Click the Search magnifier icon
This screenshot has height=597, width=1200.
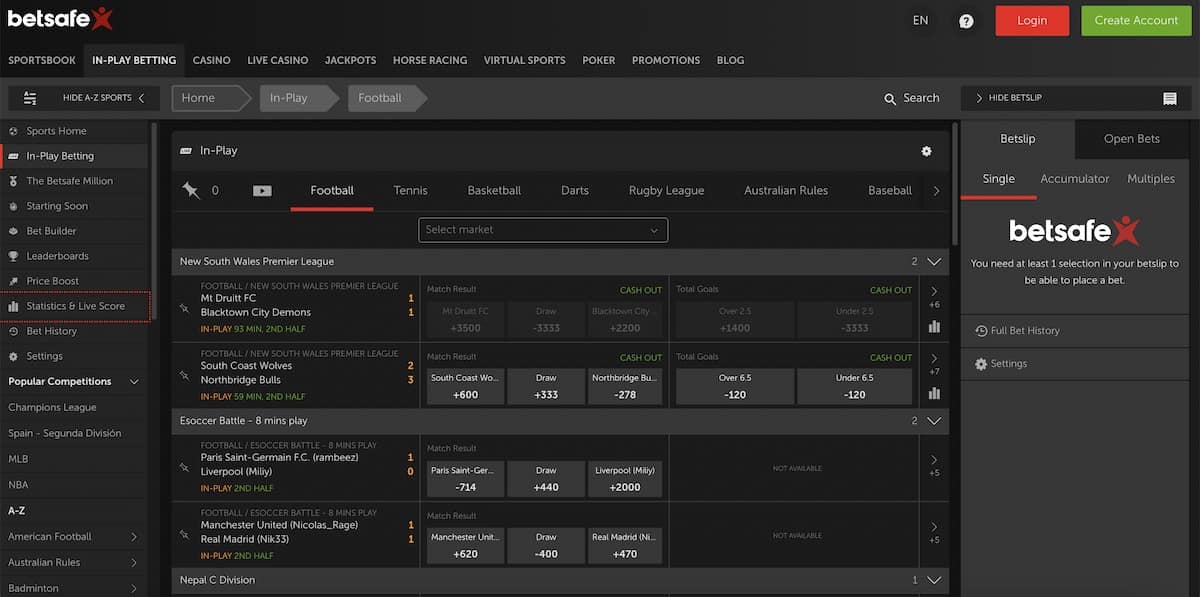point(890,99)
